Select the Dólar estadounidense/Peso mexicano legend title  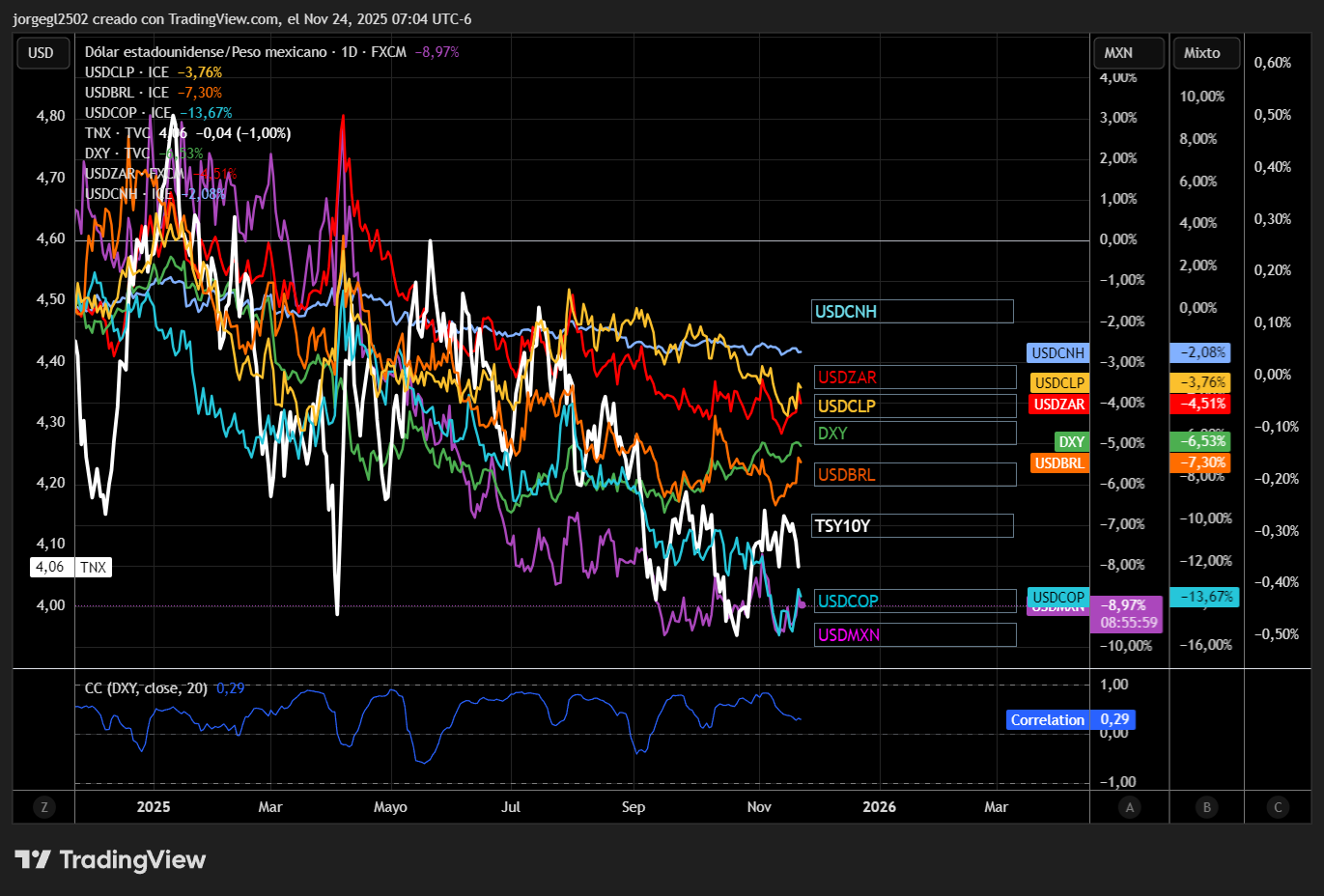tap(206, 52)
